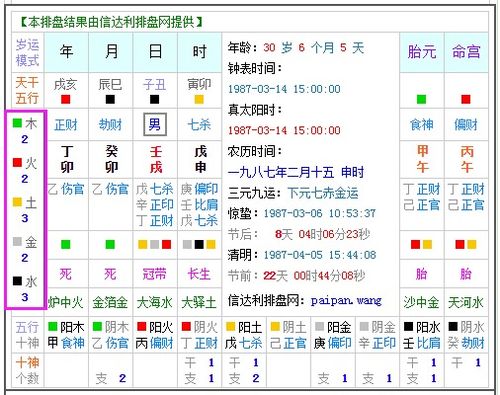500x395 pixels.
Task: Click the gray 金 legend square
Action: 17,241
